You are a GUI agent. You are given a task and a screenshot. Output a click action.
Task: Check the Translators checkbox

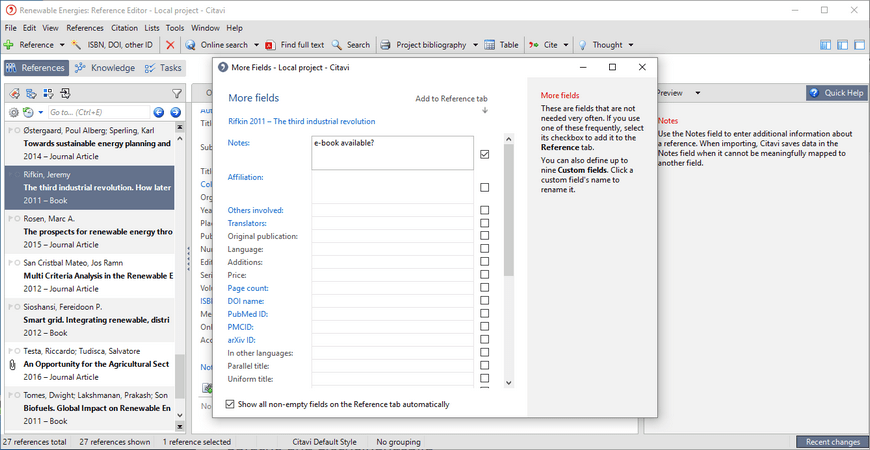tap(484, 223)
